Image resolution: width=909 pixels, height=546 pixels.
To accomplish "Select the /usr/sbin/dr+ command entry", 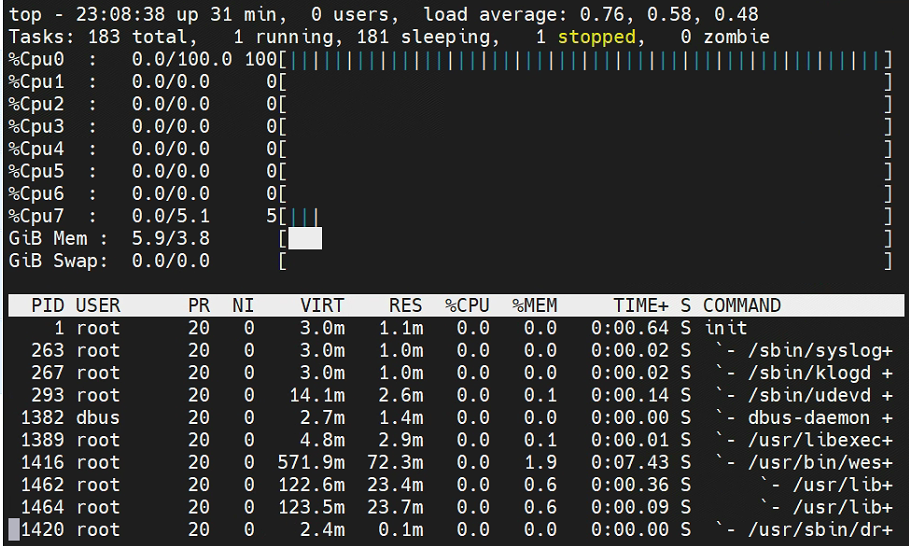I will point(820,530).
